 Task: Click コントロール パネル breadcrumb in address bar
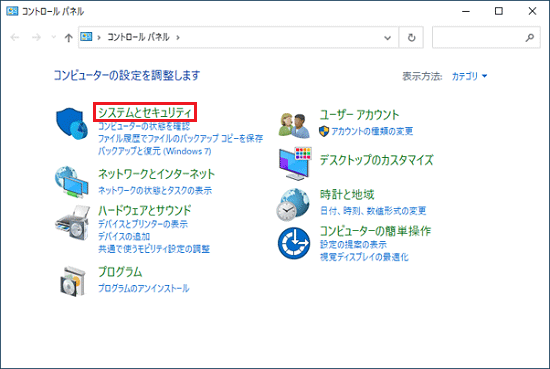138,37
